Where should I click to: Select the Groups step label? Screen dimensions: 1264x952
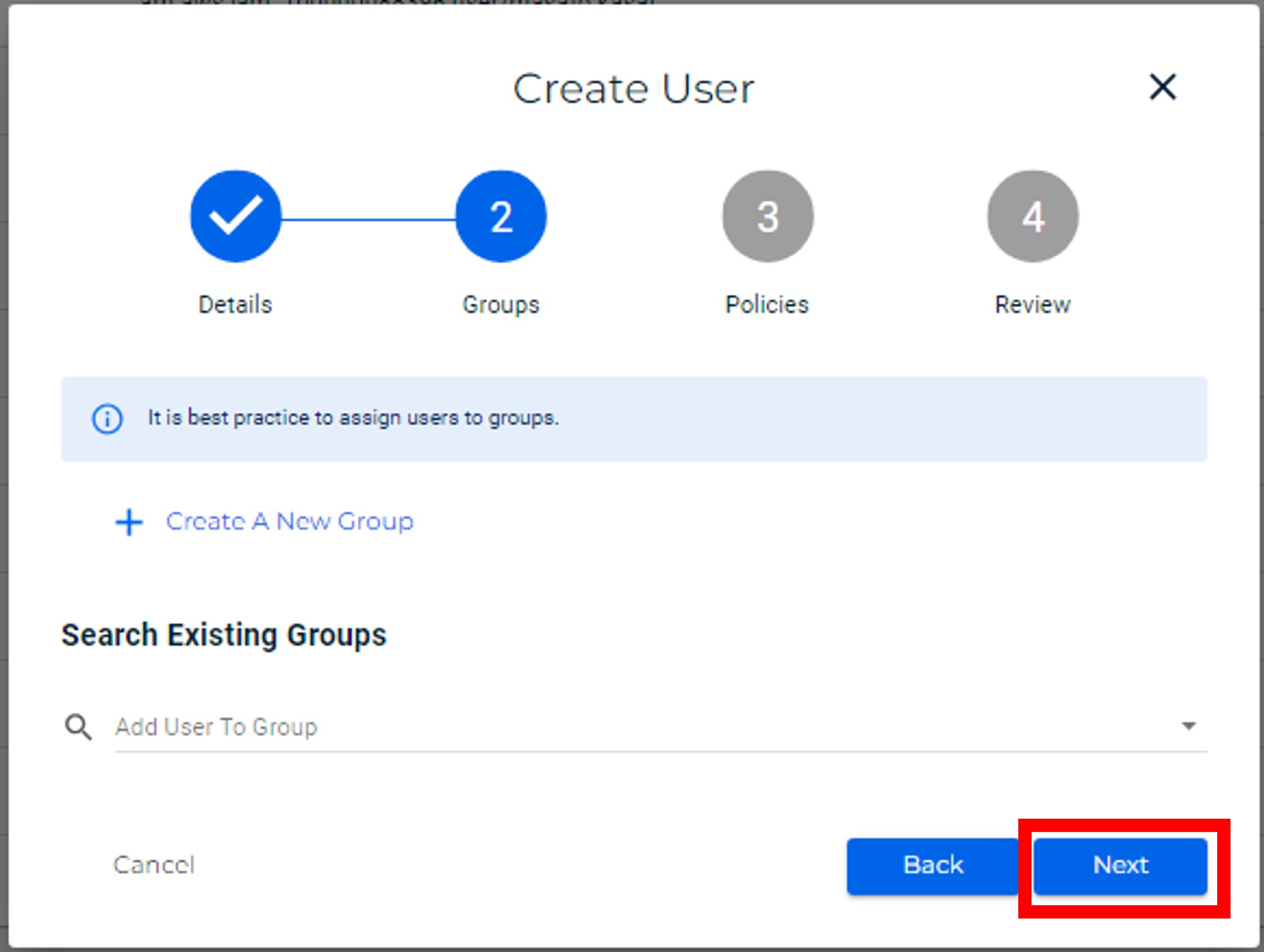(501, 305)
